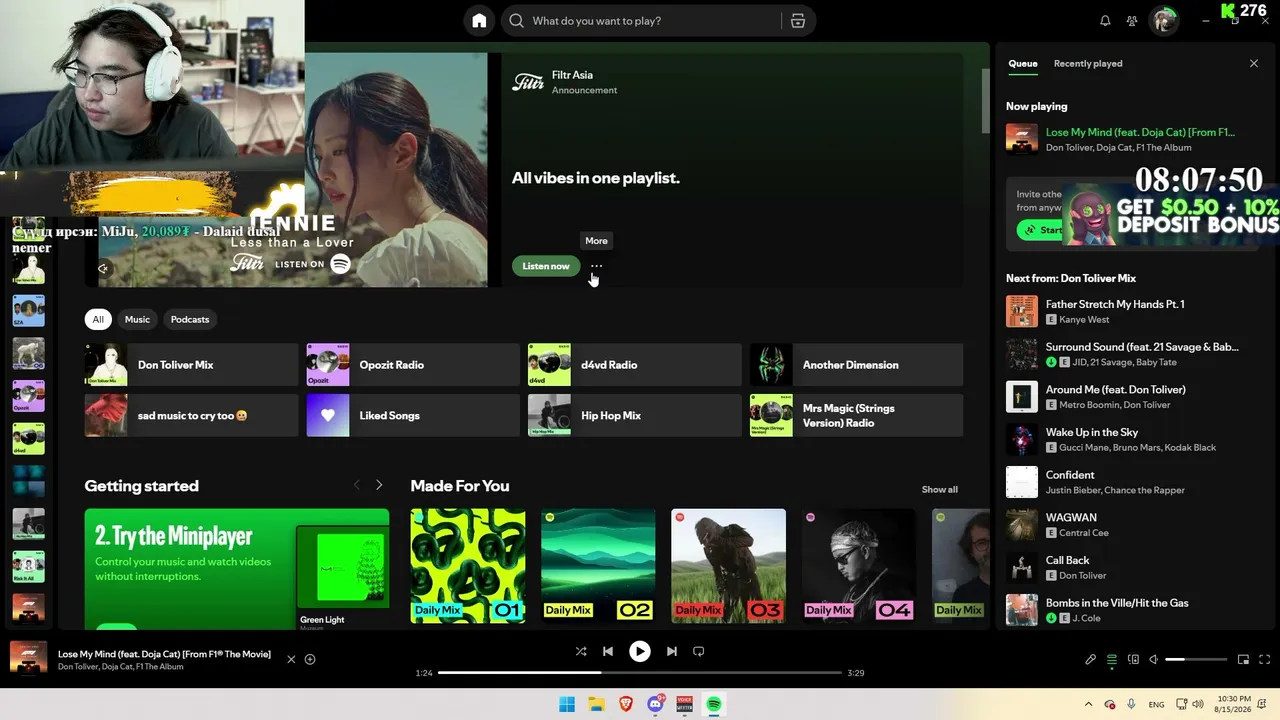Open Windows Start menu

tap(567, 704)
